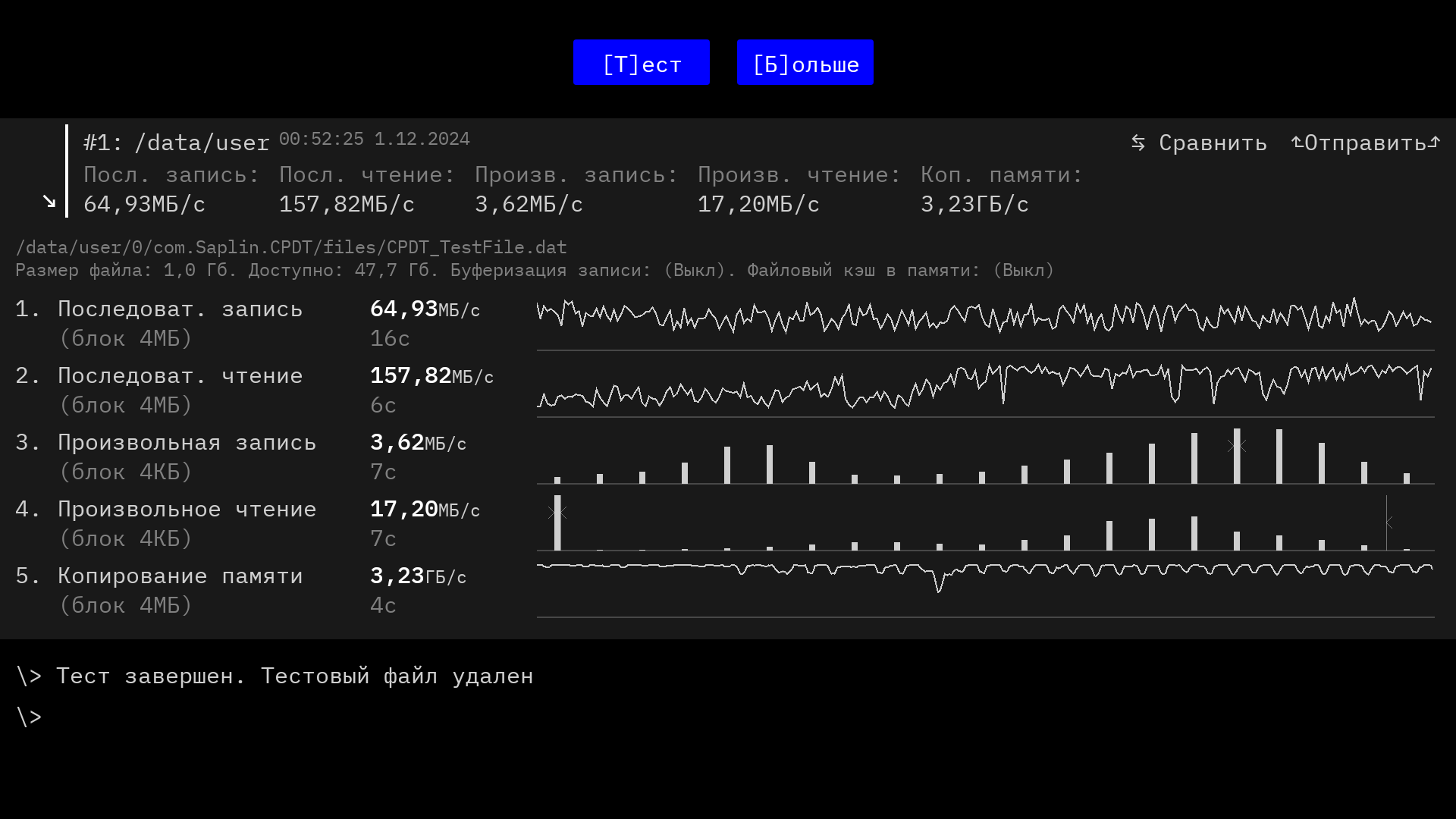This screenshot has width=1456, height=819.
Task: Click the Отправить send label
Action: (x=1365, y=143)
